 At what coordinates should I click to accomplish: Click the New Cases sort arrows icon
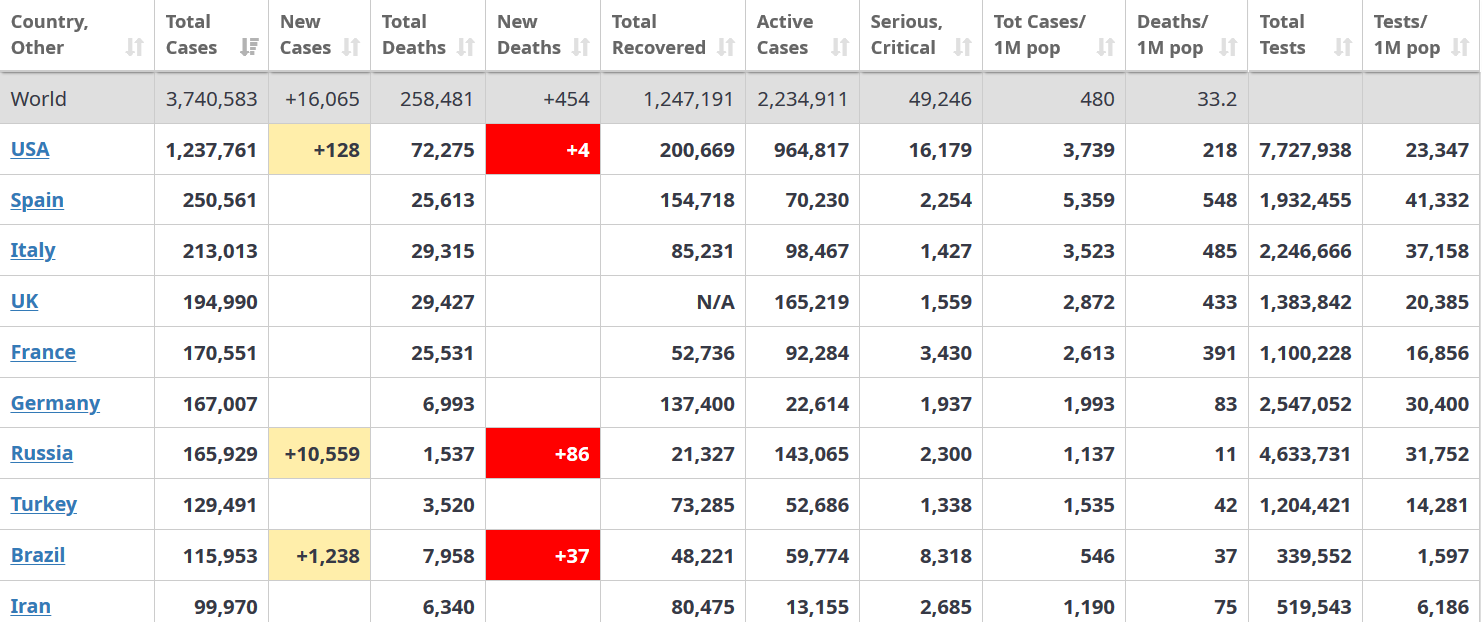351,47
